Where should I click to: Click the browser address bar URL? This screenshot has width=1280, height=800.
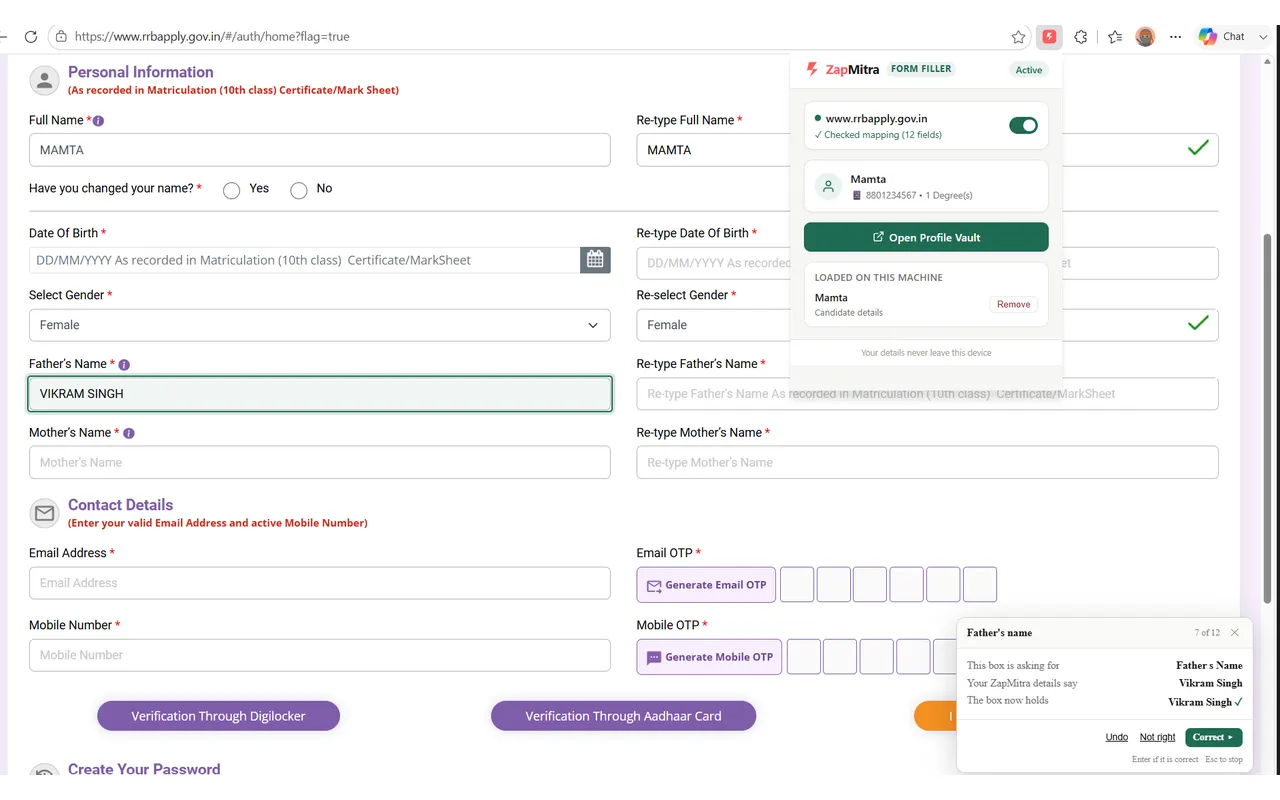pos(212,37)
